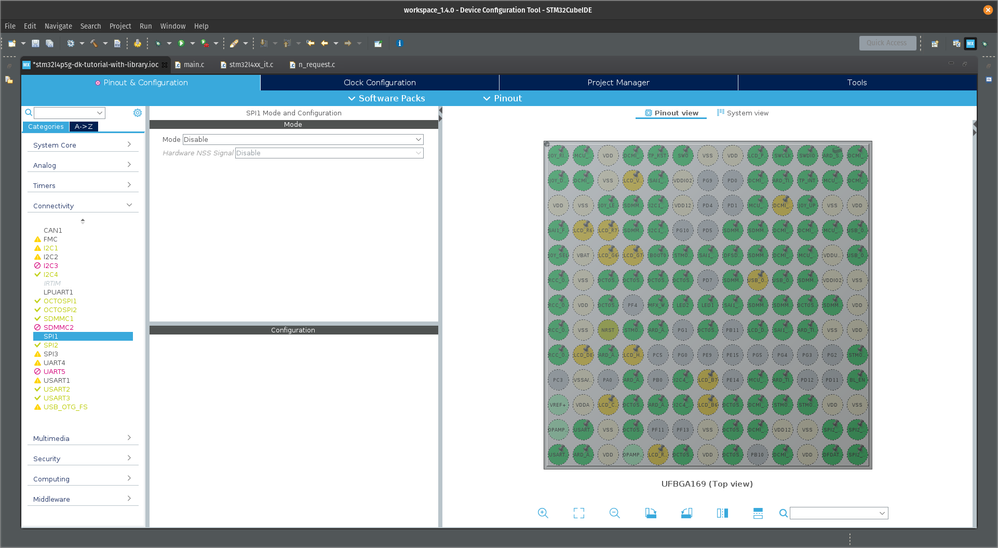Click the yellow robot code generation icon
The width and height of the screenshot is (998, 548).
pos(137,43)
